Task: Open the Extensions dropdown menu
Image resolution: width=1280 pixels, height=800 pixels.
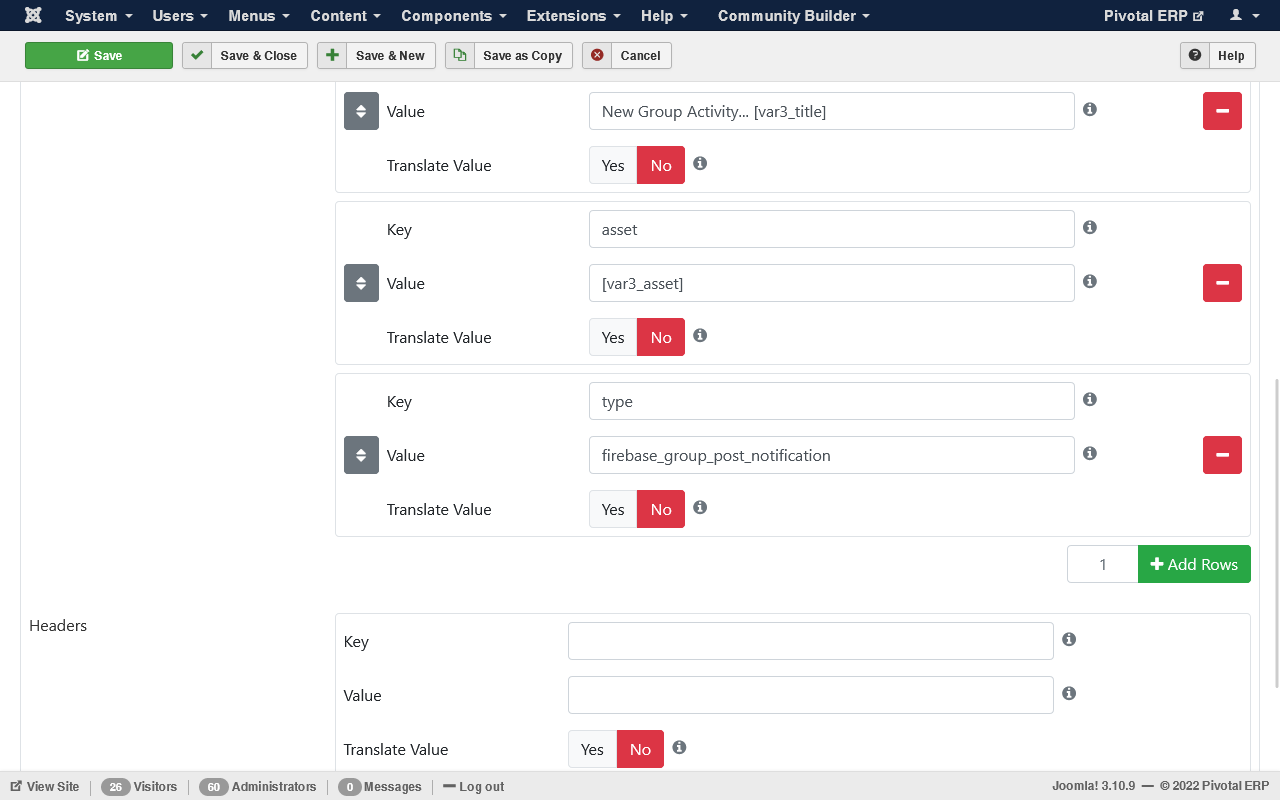Action: coord(573,15)
